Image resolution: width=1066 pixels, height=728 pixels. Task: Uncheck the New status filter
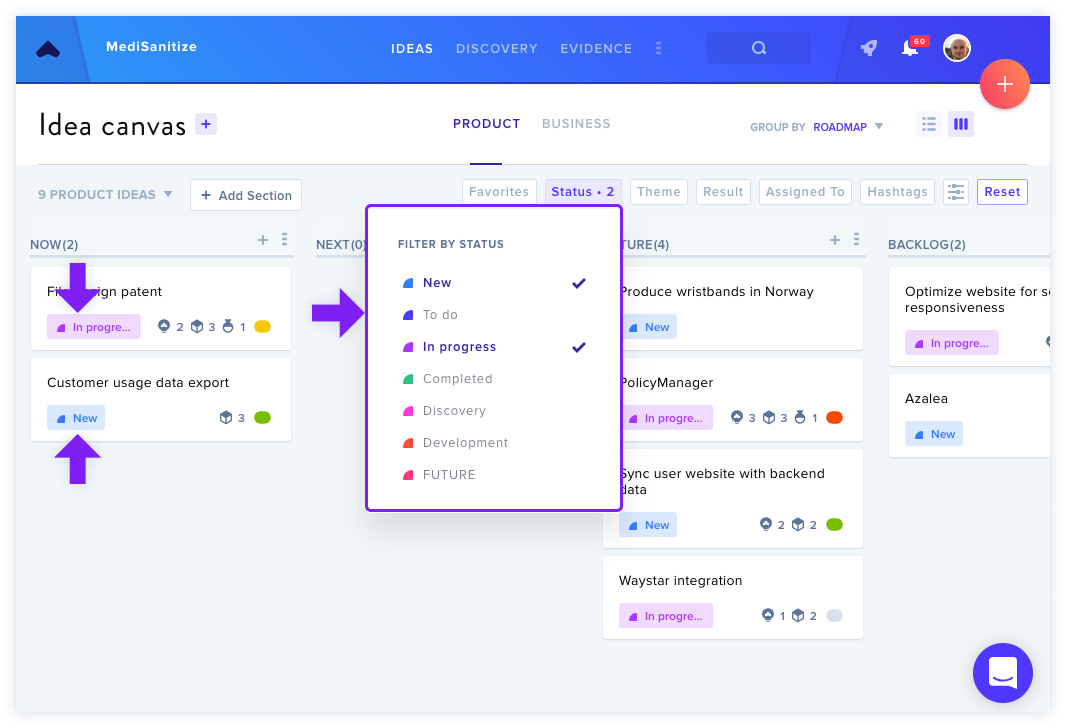click(494, 283)
